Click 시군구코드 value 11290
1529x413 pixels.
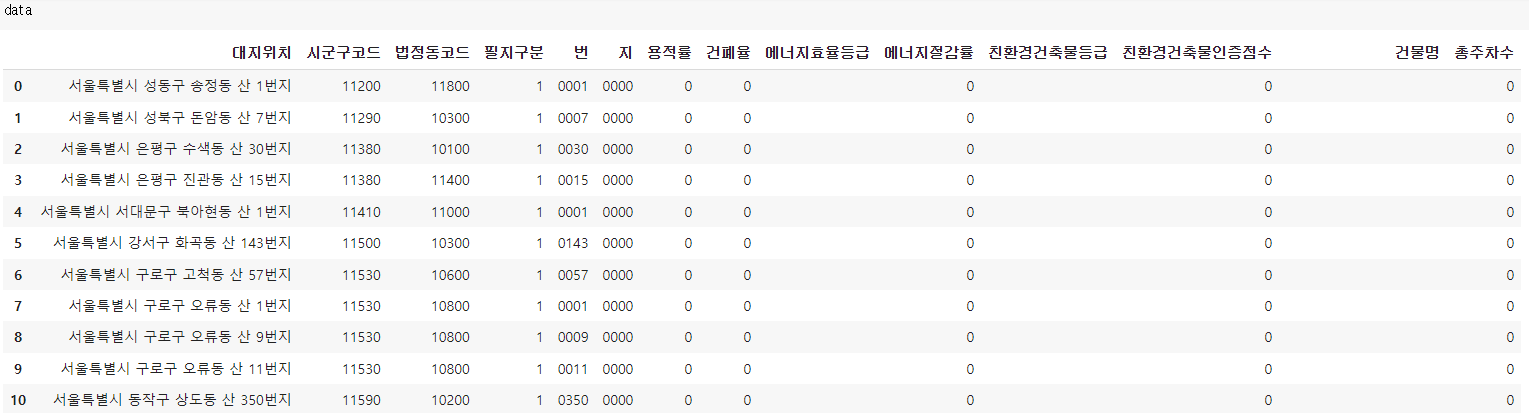361,118
